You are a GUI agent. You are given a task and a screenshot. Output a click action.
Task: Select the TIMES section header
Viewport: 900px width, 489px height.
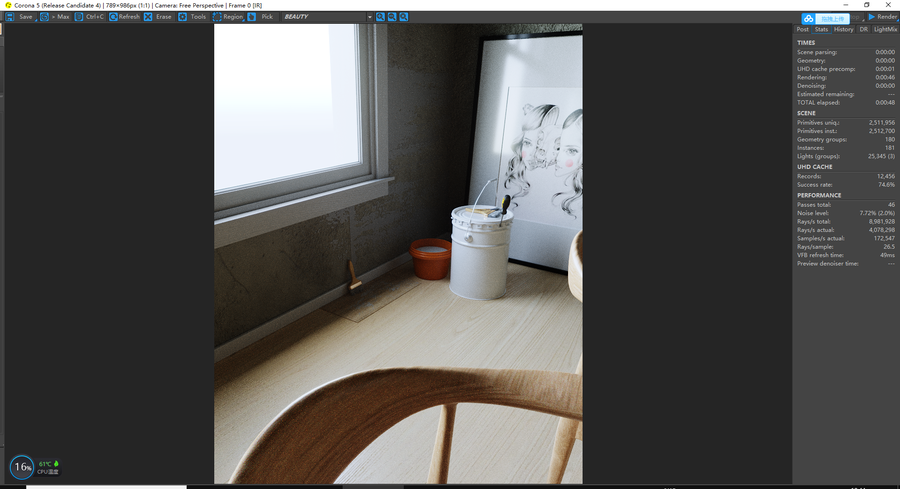(806, 42)
